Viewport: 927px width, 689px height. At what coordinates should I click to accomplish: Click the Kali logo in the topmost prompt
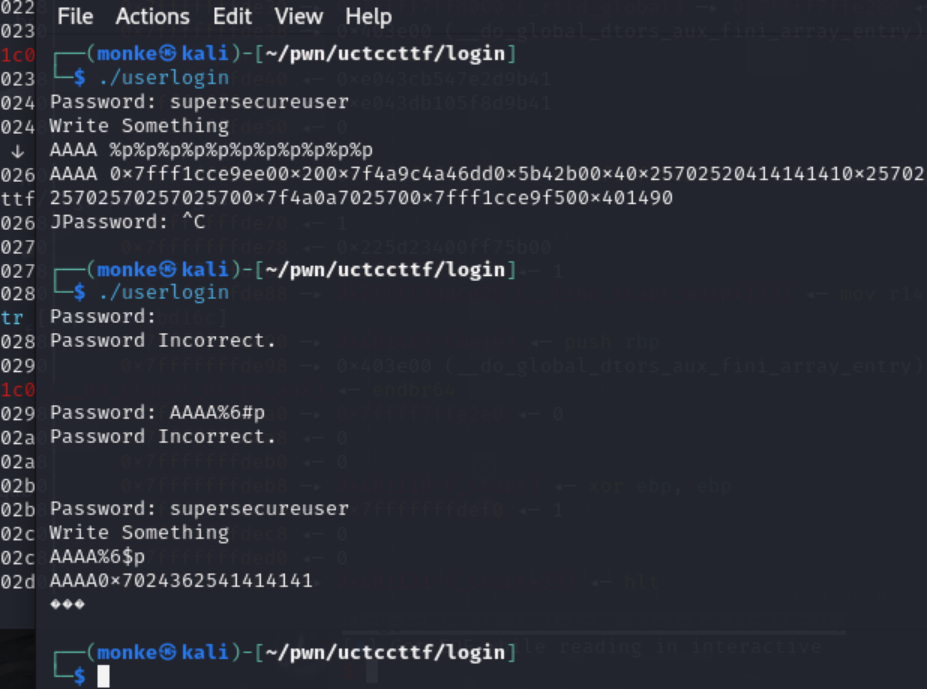(169, 54)
